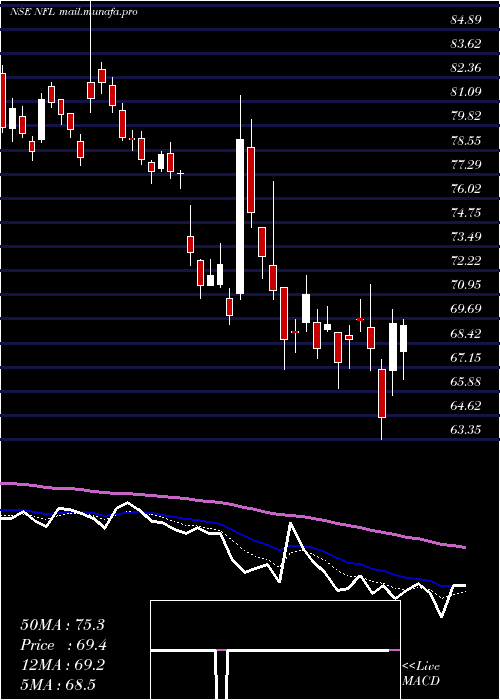The height and width of the screenshot is (700, 500).
Task: Select the 78.55 price axis label
Action: (x=466, y=141)
